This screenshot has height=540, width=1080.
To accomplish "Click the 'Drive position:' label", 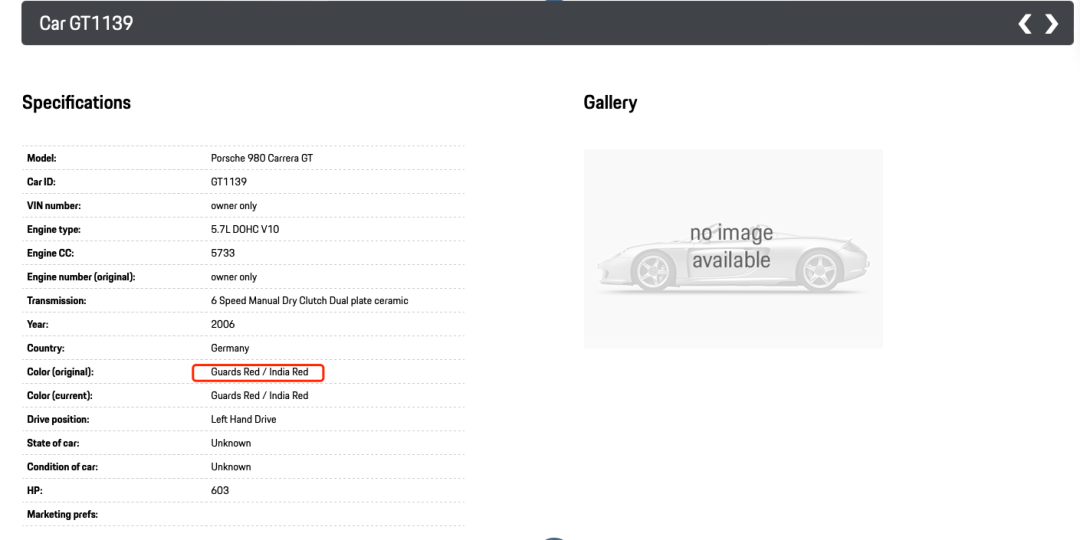I will pos(58,419).
